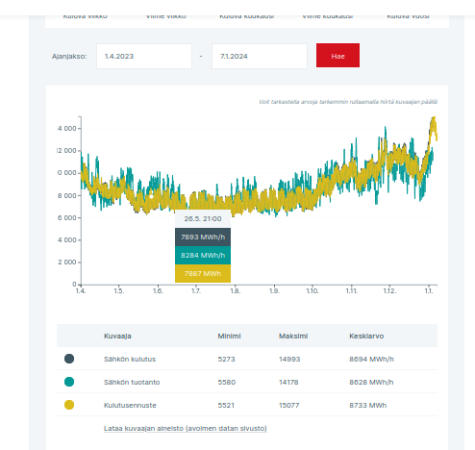Viewport: 475px width, 450px height.
Task: Click the Kulutusennuste row label
Action: (130, 405)
